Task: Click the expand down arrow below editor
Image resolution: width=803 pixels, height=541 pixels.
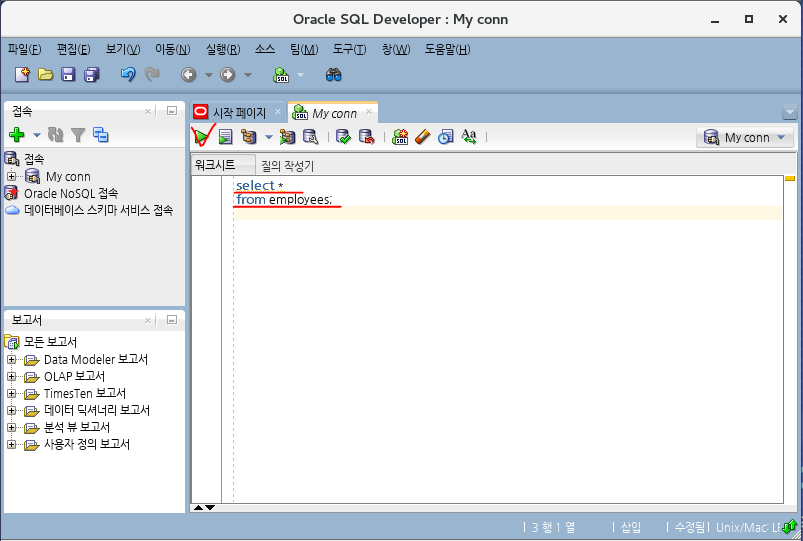Action: [210, 508]
